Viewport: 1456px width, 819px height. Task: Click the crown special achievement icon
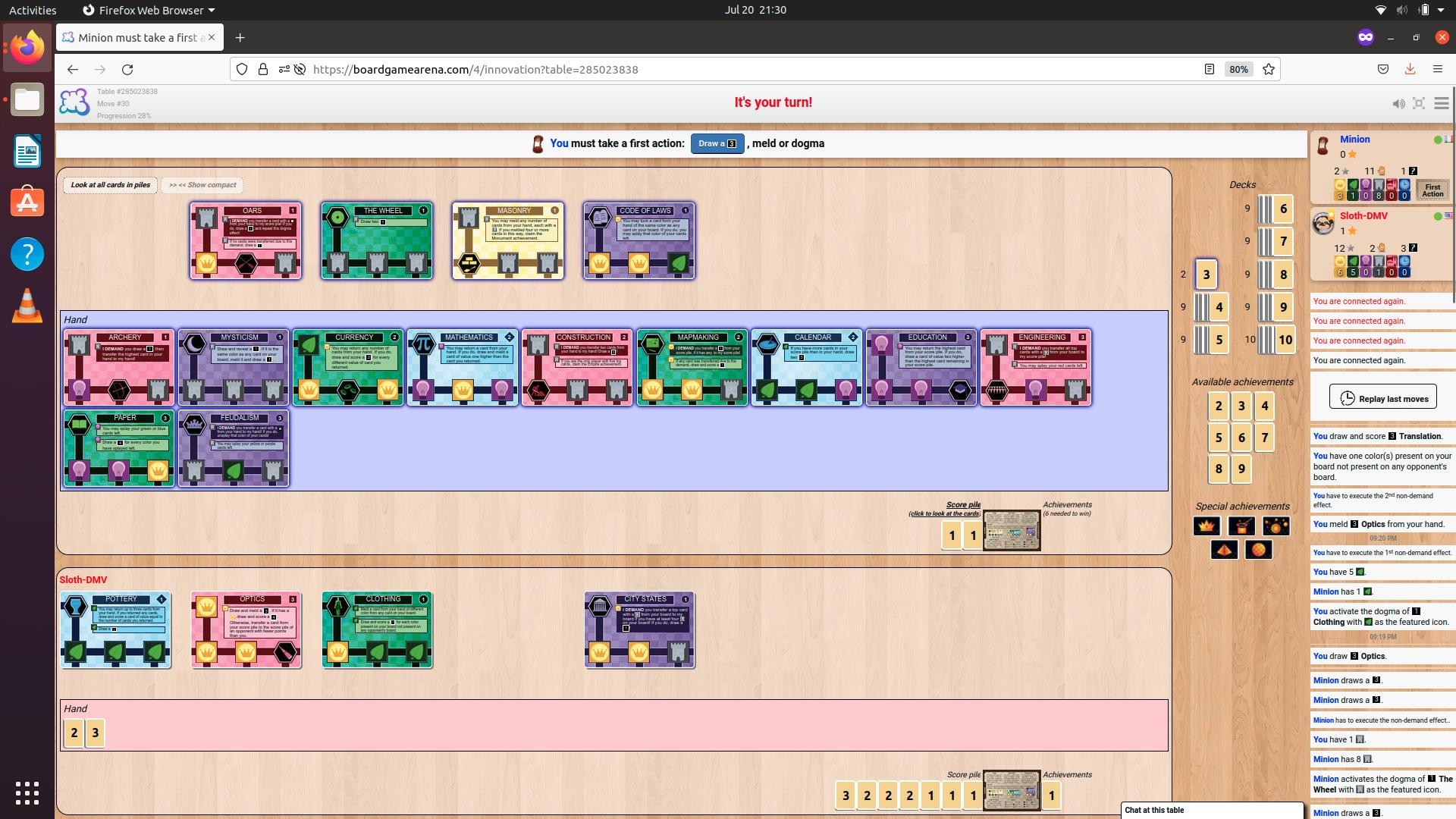(1207, 526)
